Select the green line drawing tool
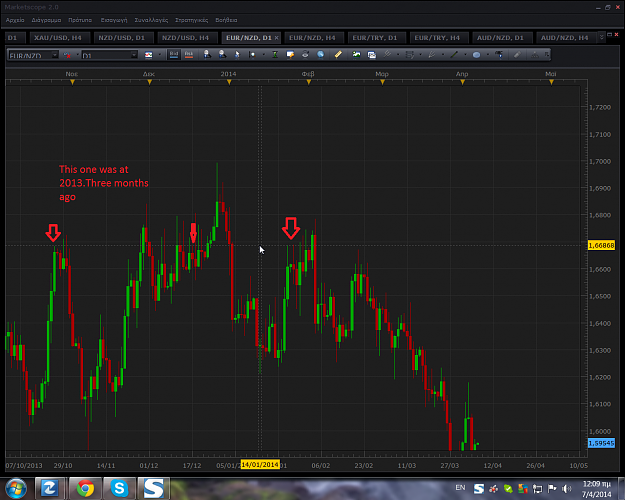 point(454,54)
